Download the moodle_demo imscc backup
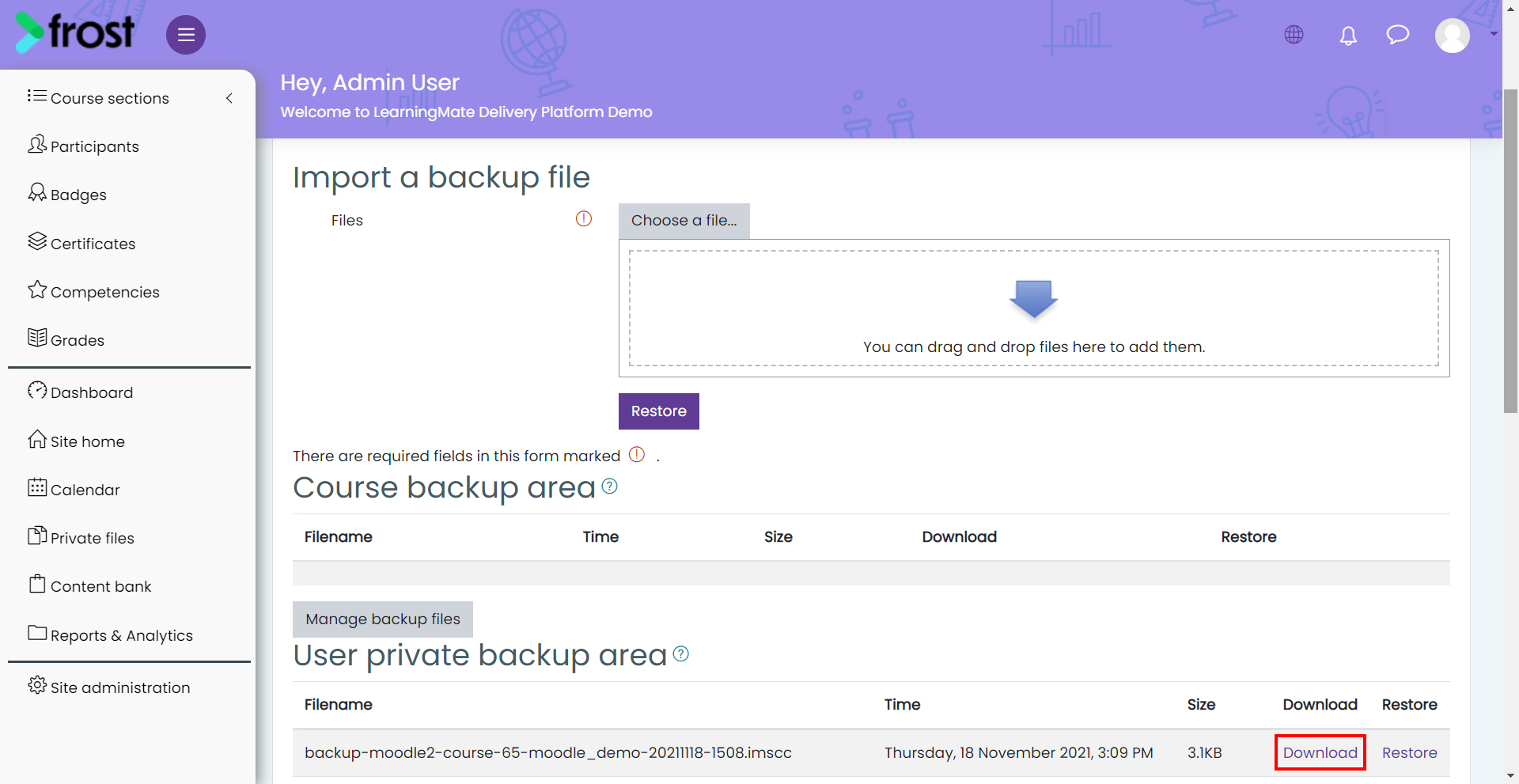This screenshot has height=784, width=1519. pos(1320,752)
